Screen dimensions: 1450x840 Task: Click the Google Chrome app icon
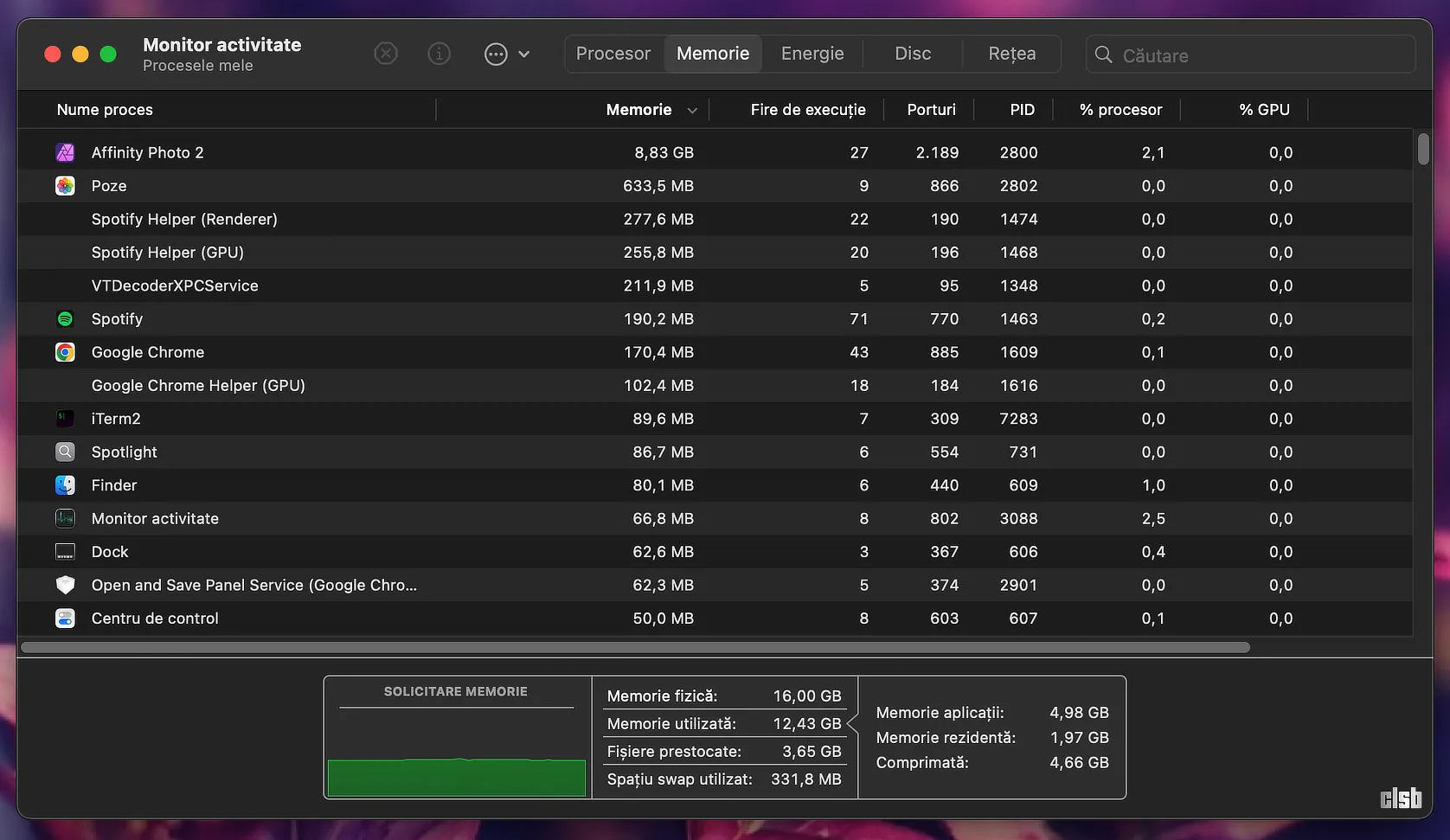pos(65,352)
